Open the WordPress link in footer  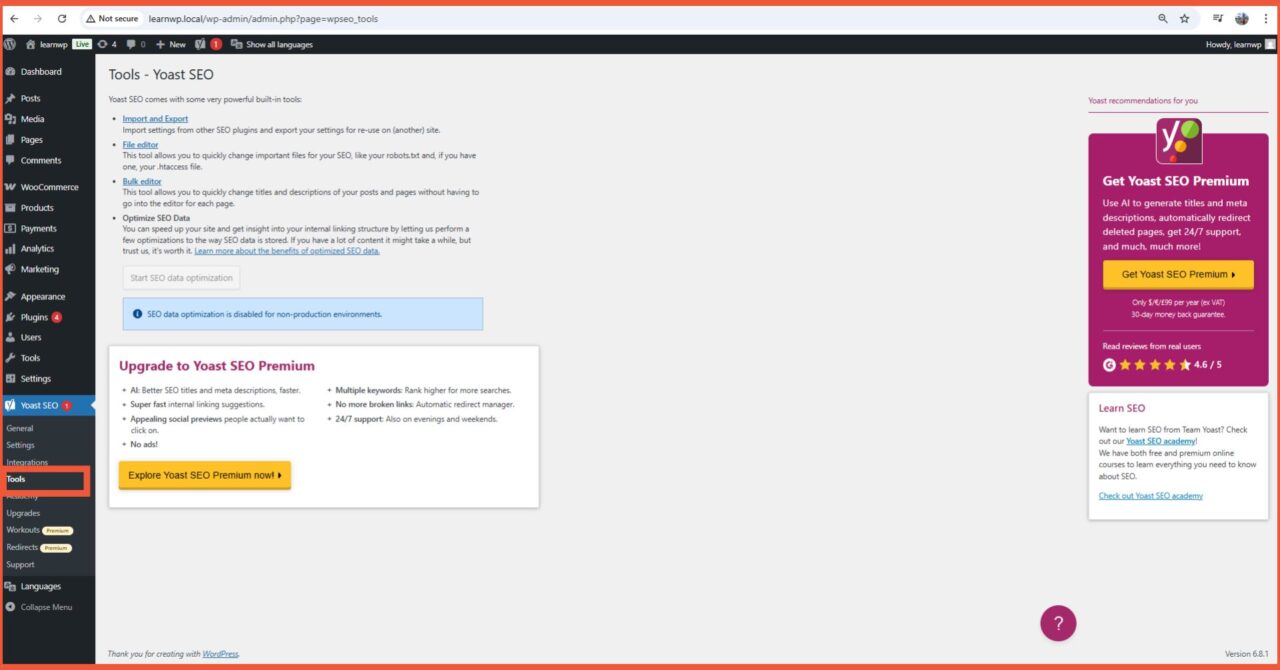[x=220, y=654]
